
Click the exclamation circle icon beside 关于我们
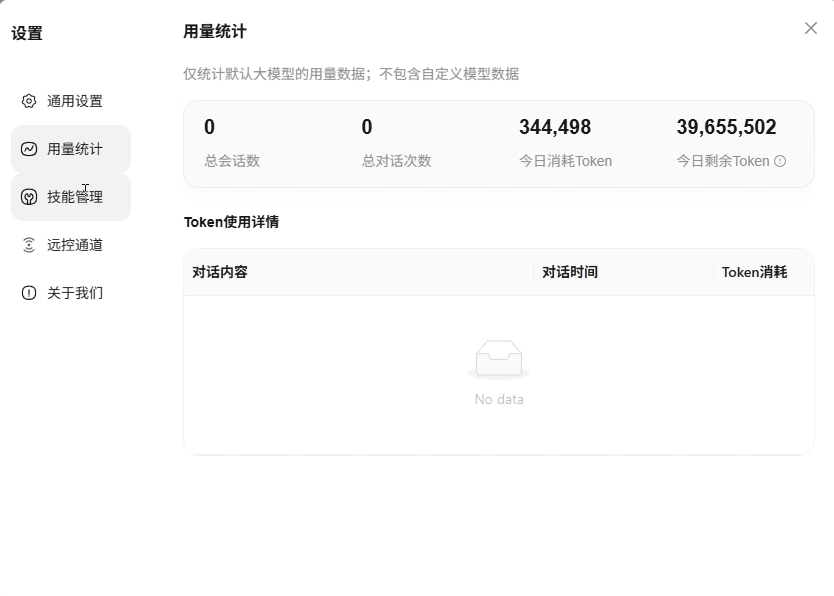coord(28,293)
